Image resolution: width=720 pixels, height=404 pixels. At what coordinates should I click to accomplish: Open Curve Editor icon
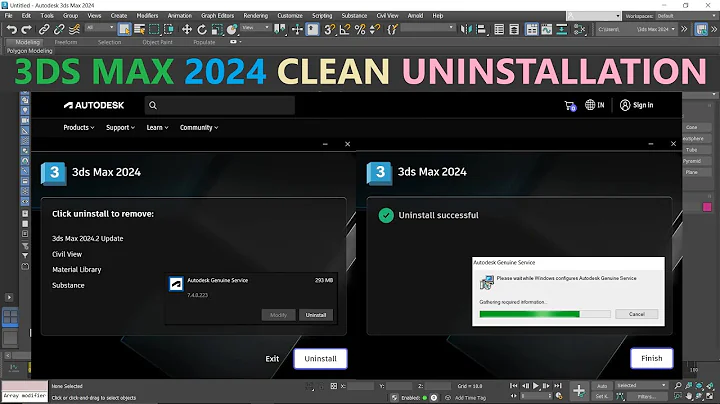pyautogui.click(x=547, y=29)
